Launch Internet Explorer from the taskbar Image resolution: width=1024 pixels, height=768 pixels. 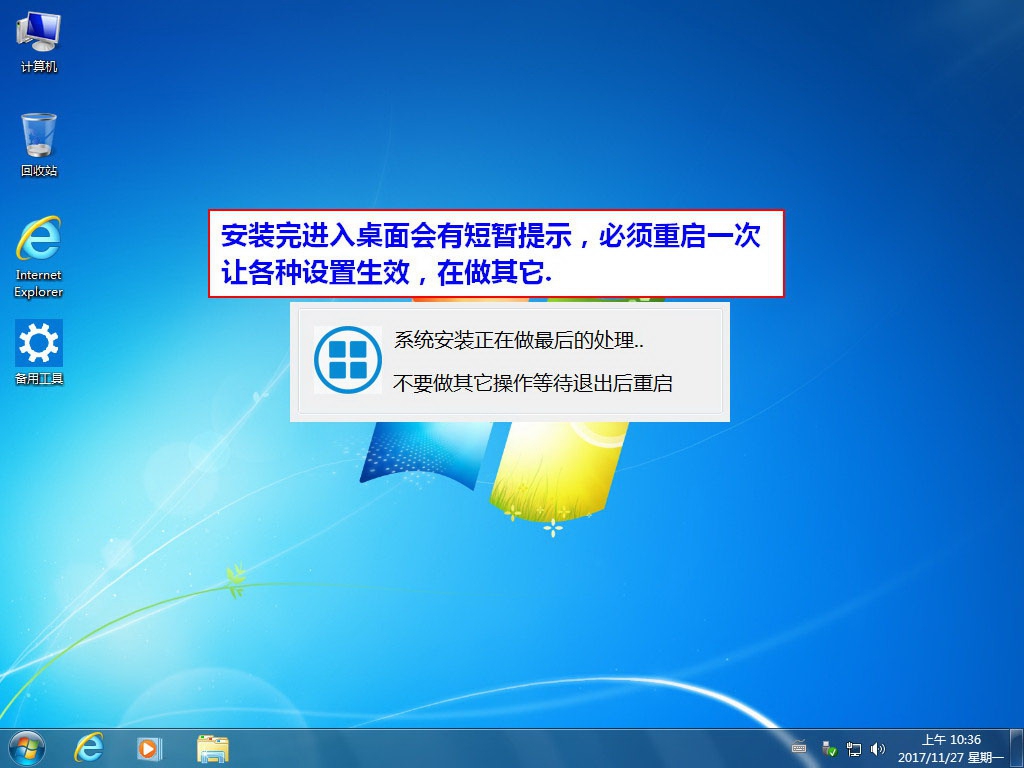[89, 748]
